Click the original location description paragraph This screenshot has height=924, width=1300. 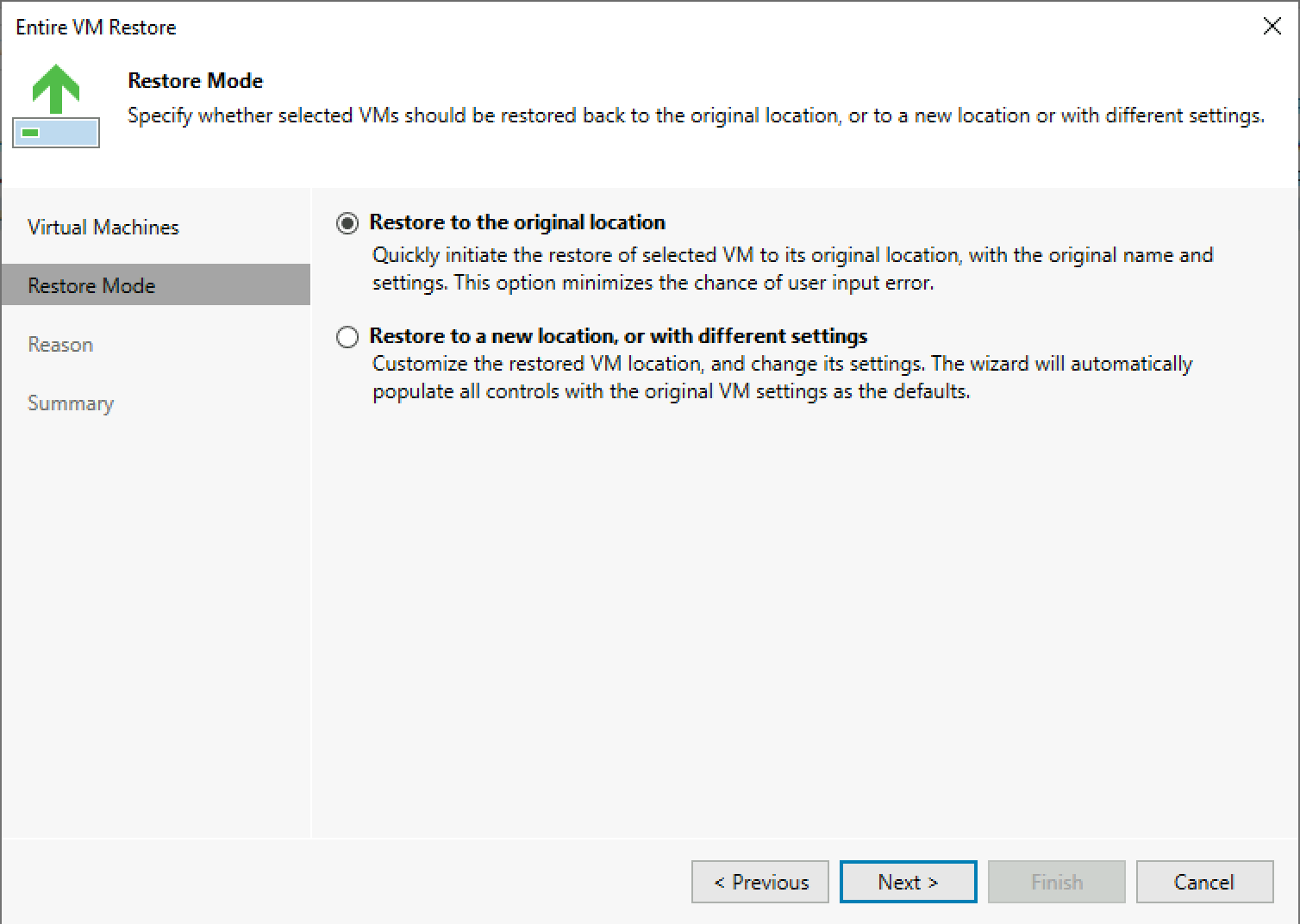(x=792, y=268)
